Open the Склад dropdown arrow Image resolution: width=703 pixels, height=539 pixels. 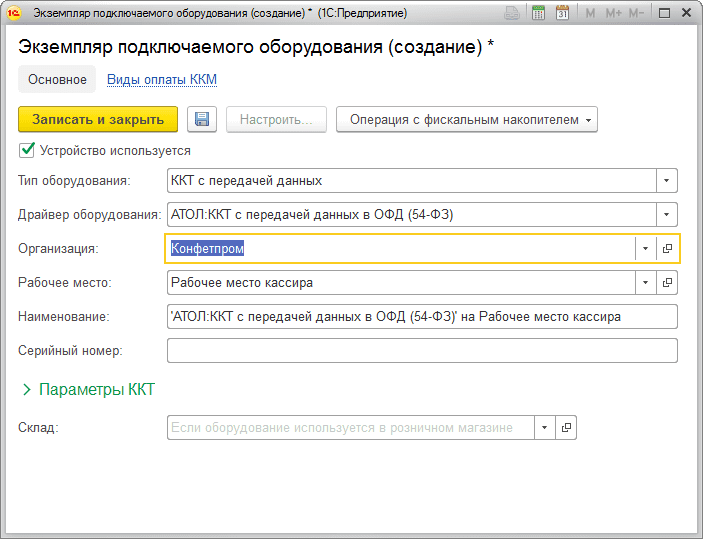coord(545,427)
